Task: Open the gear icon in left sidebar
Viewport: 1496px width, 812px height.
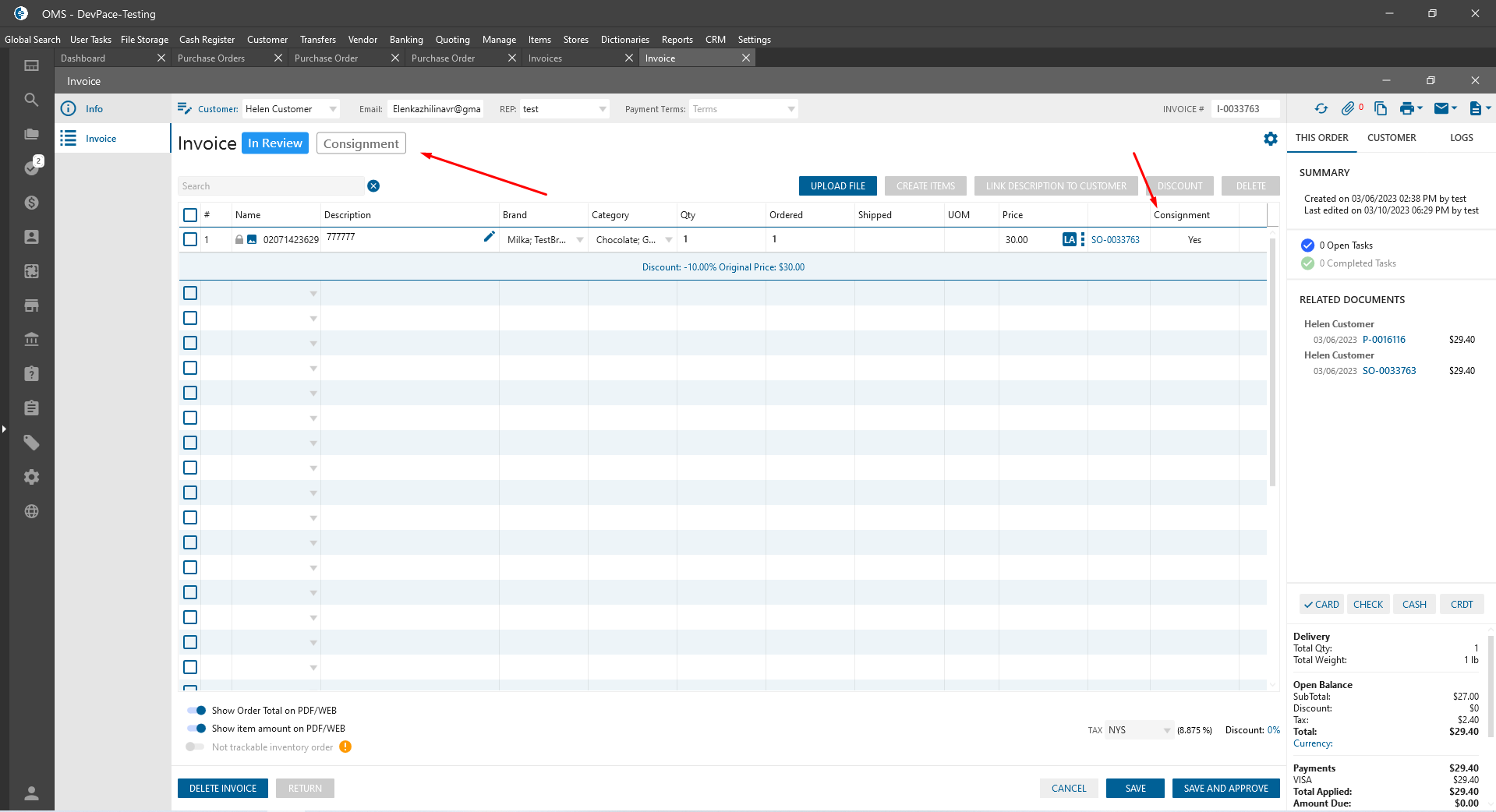Action: (x=31, y=477)
